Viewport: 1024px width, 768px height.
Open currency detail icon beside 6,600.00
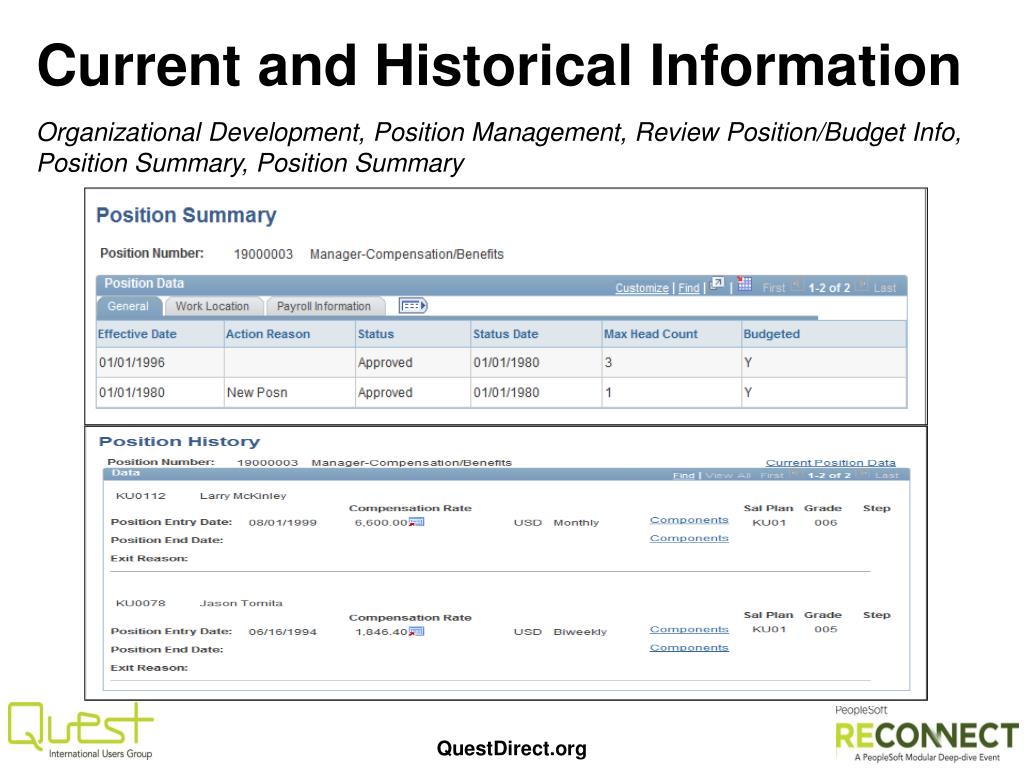coord(417,522)
